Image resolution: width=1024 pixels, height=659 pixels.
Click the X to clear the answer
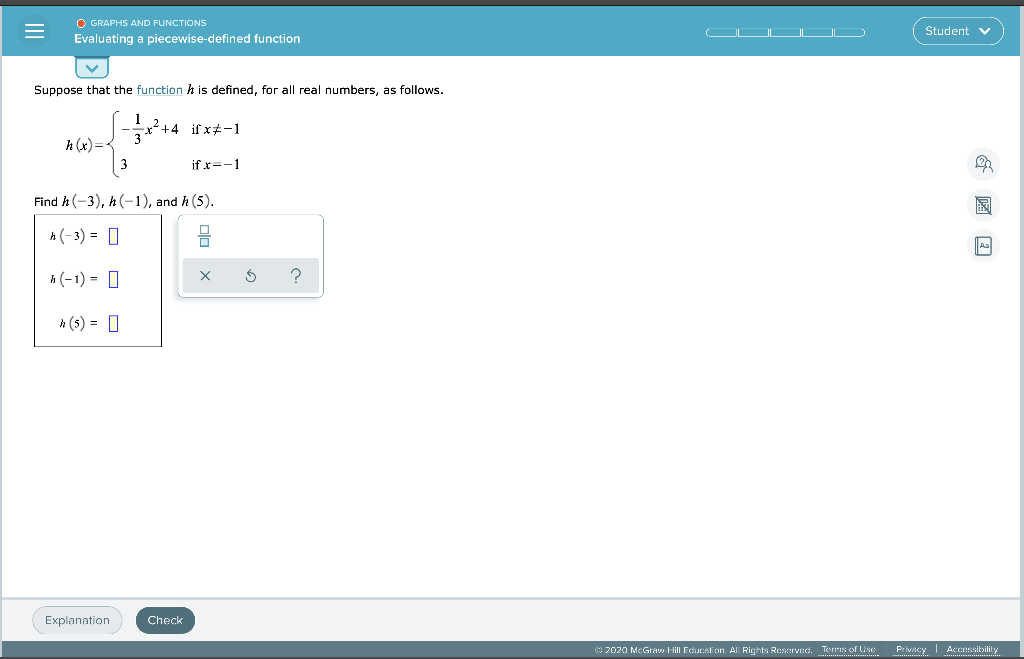coord(205,276)
